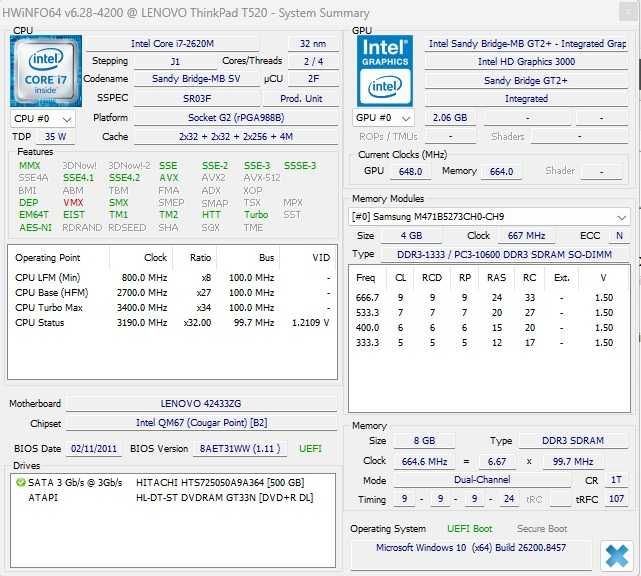Click the Intel Graphics logo

tap(385, 71)
